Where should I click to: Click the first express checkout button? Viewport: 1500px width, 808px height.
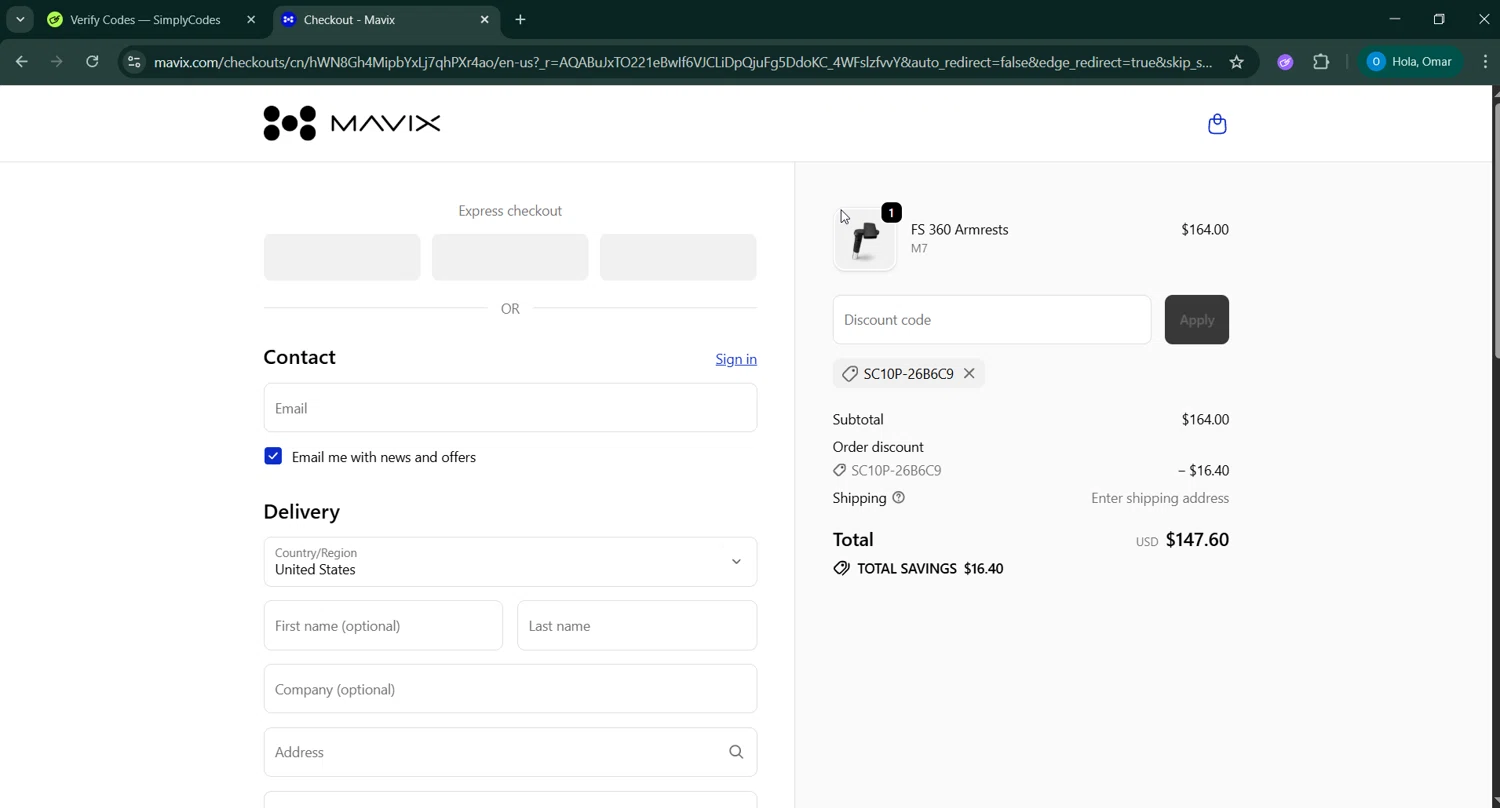point(342,257)
